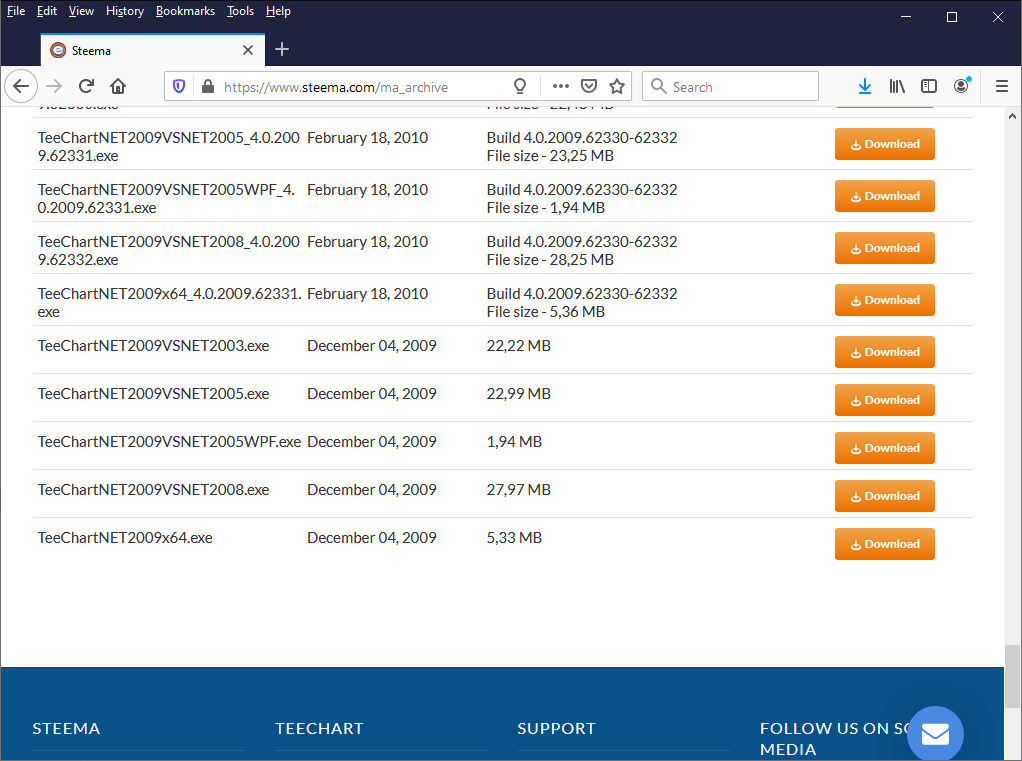Click the SUPPORT footer heading
Screen dimensions: 1022x761
pos(557,728)
